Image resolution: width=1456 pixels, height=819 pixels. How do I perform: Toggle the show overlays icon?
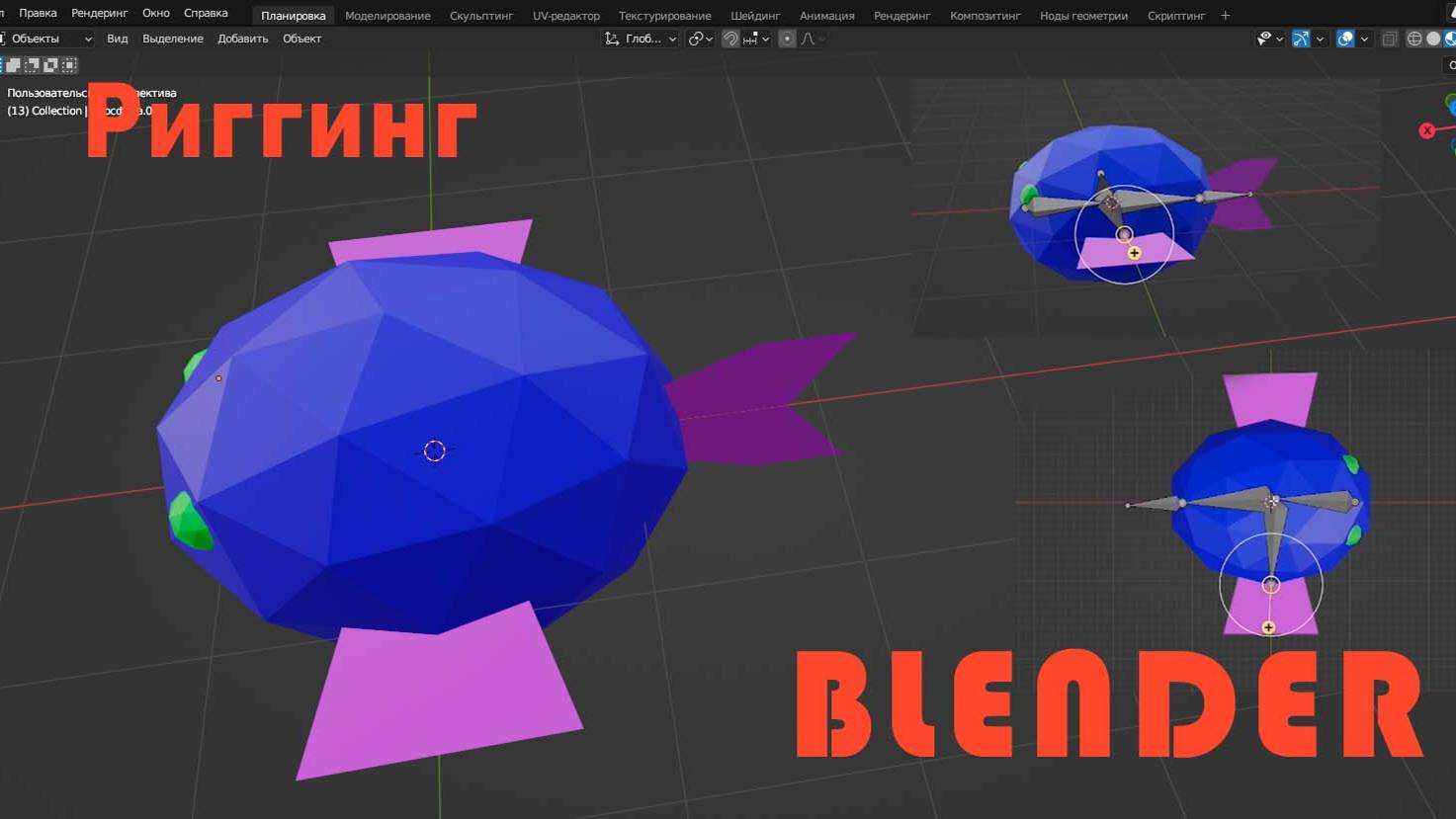pyautogui.click(x=1345, y=39)
